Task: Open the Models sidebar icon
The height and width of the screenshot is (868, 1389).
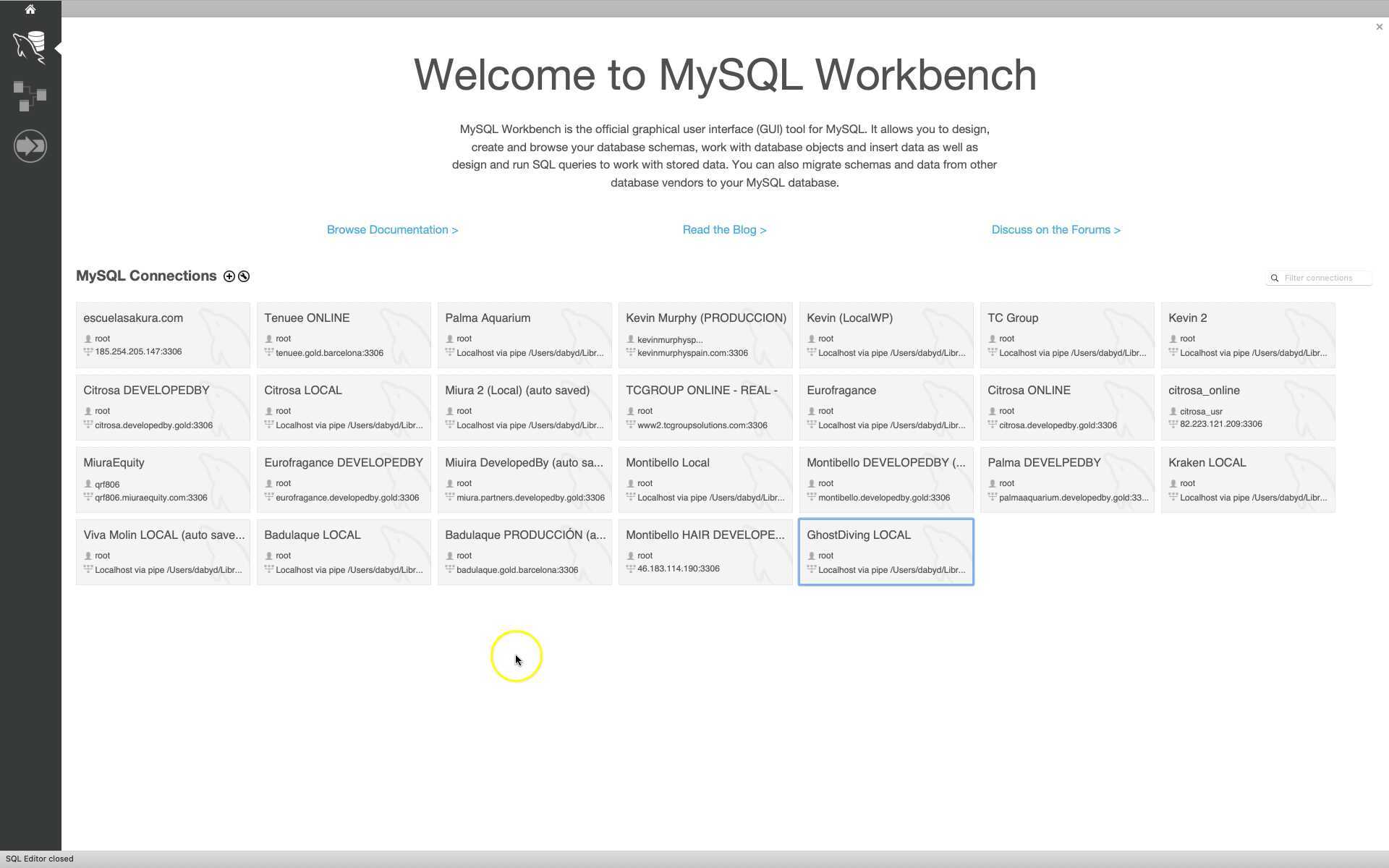Action: [30, 96]
